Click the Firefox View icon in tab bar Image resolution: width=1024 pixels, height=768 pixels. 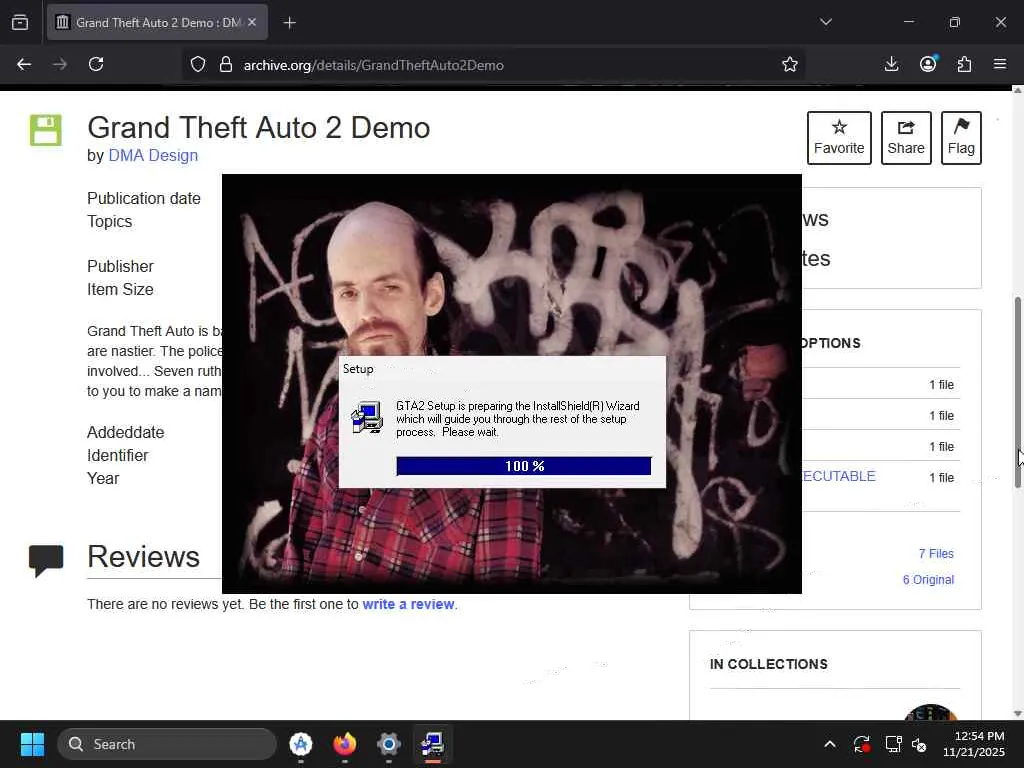(20, 22)
